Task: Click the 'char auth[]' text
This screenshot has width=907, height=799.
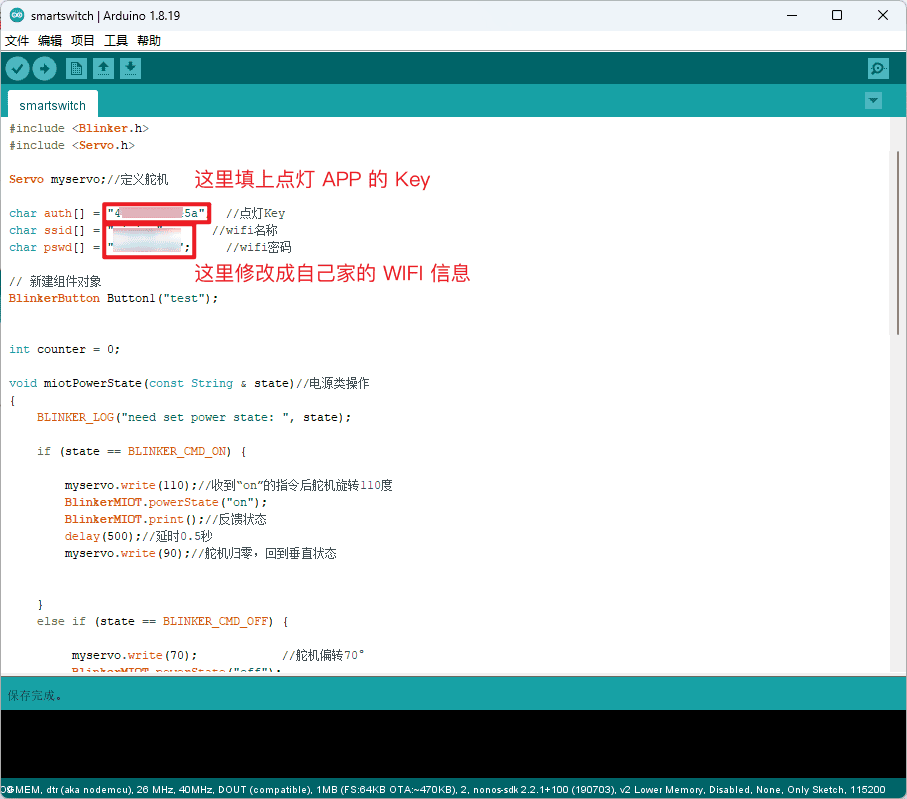Action: pos(46,213)
